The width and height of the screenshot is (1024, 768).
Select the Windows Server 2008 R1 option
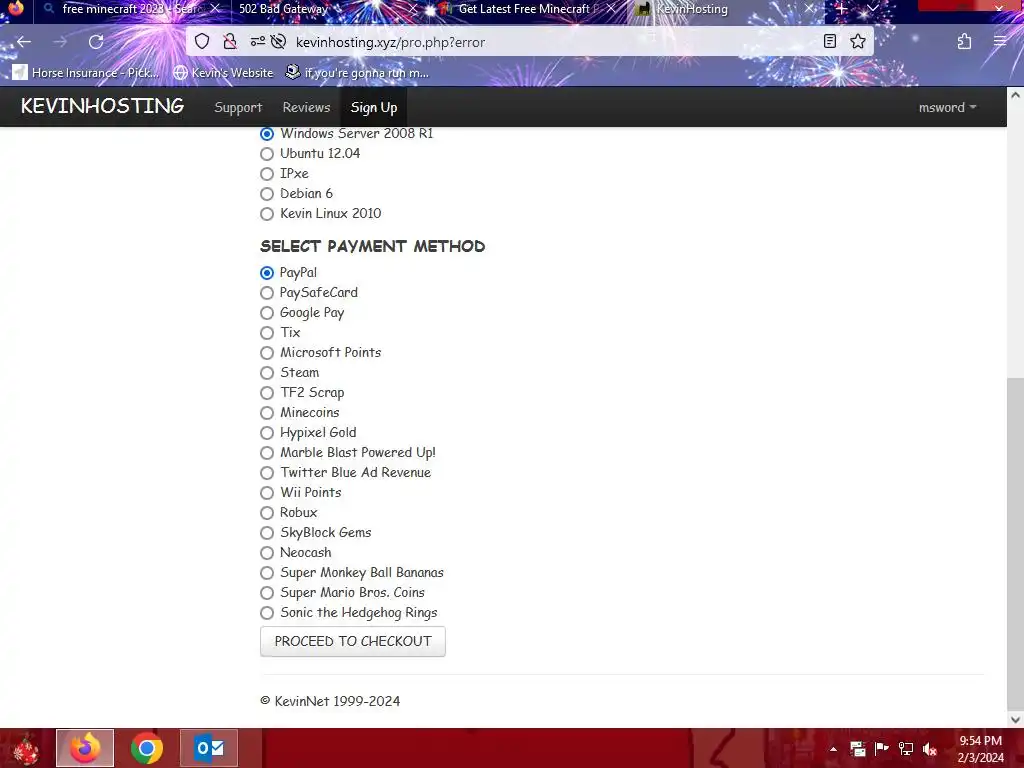point(266,134)
